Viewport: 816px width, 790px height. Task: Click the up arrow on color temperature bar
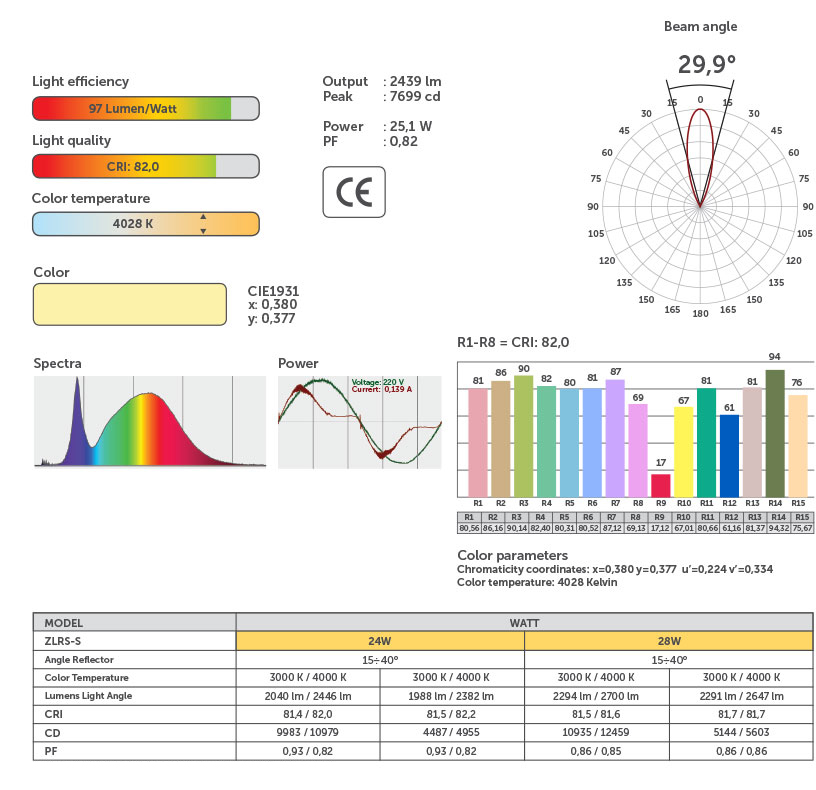(203, 216)
